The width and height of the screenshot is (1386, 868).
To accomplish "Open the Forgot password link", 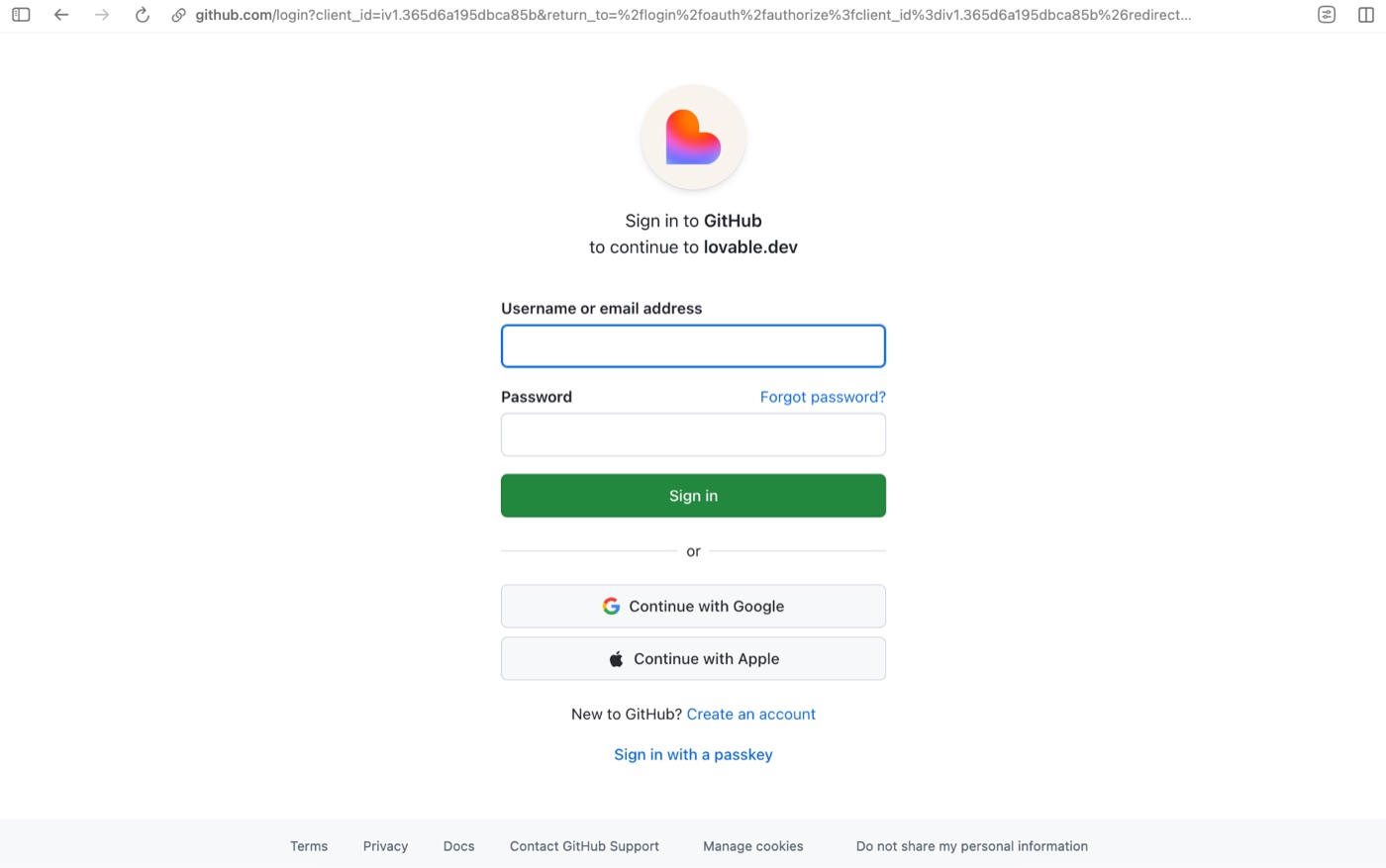I will click(823, 397).
